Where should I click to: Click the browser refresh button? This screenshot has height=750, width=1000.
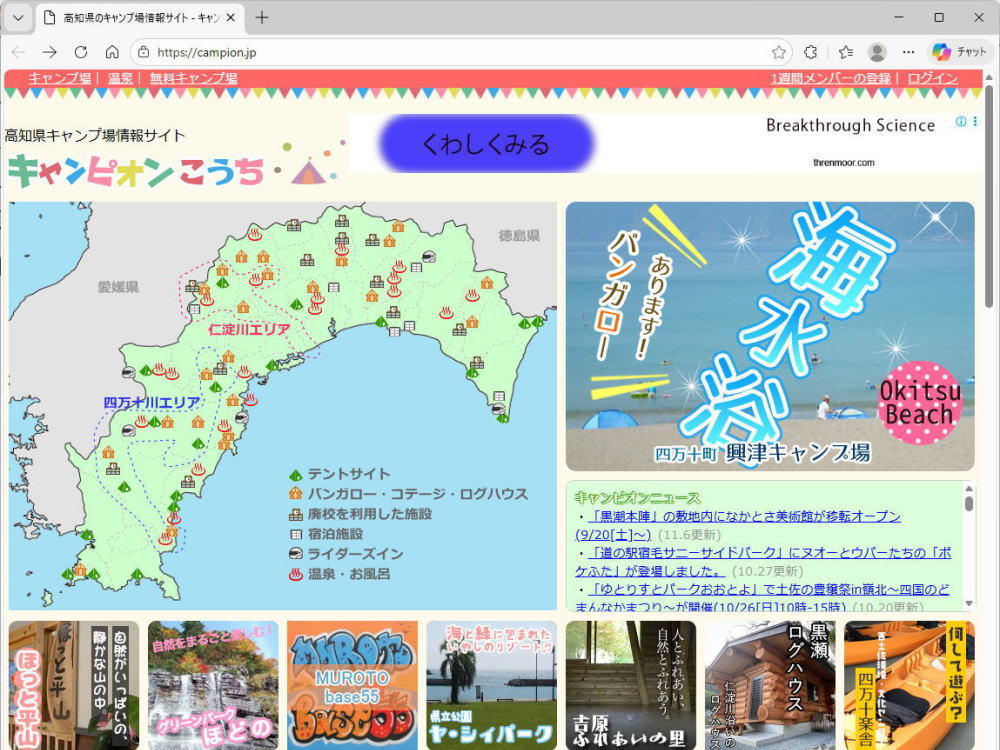pyautogui.click(x=81, y=52)
